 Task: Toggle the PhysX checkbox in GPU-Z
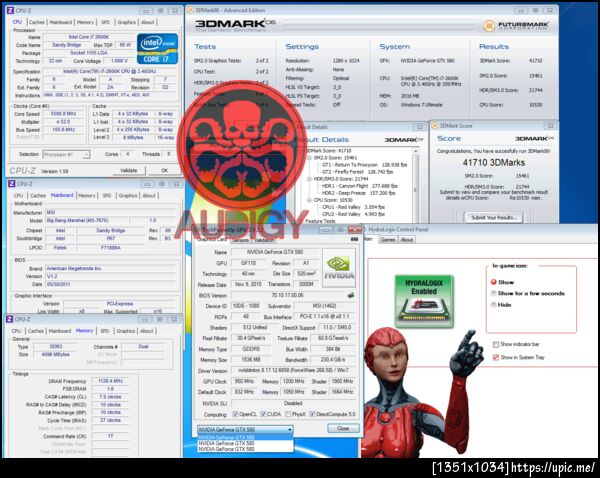point(288,414)
